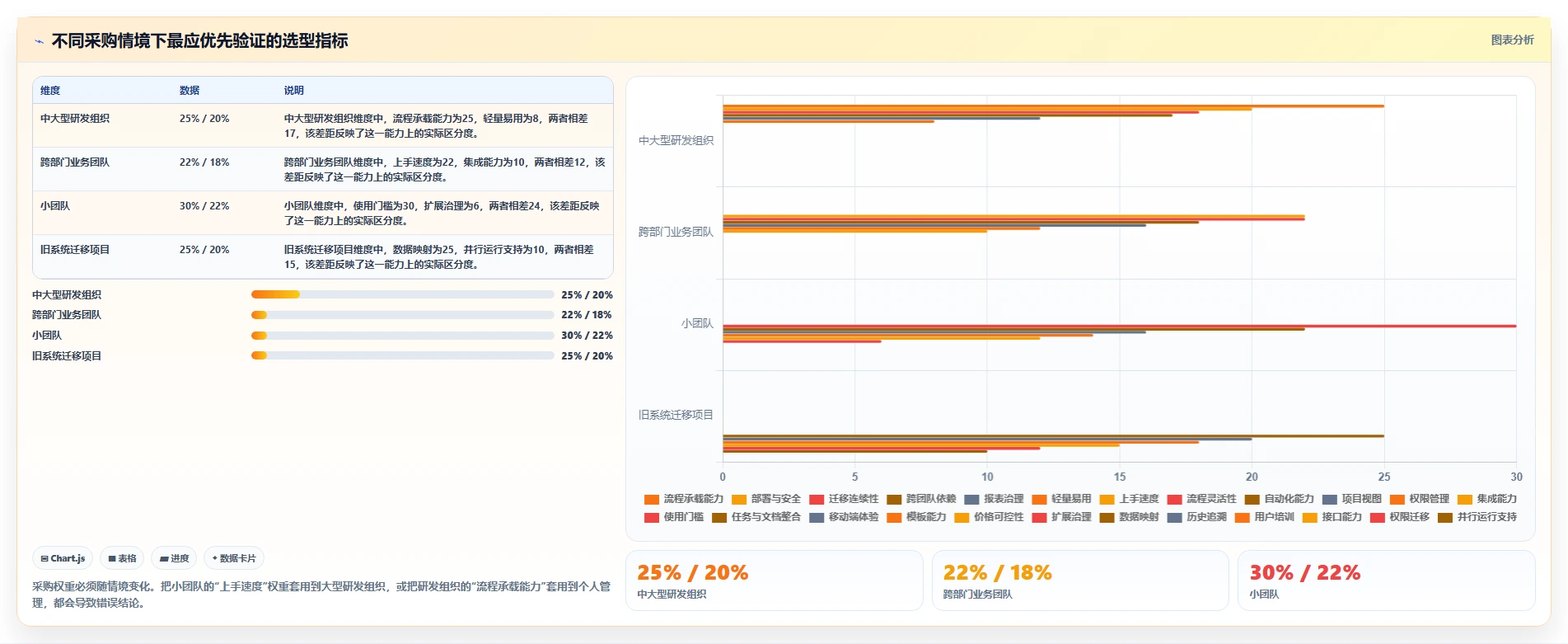This screenshot has height=644, width=1568.
Task: Toggle the 自动化能力 legend series
Action: [1279, 499]
